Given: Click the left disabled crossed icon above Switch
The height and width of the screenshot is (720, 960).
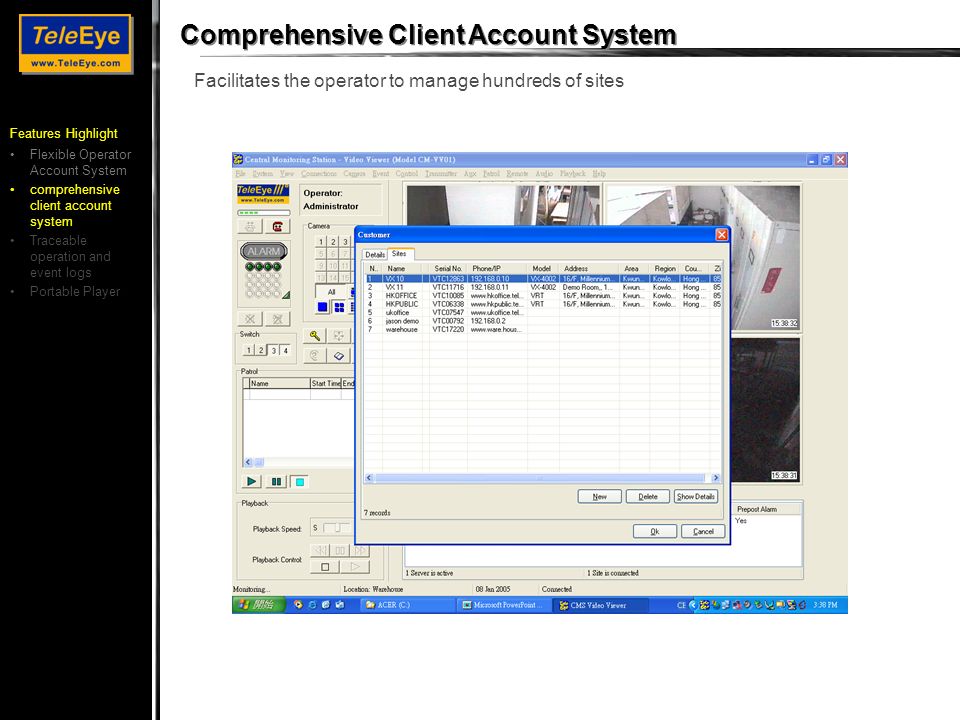Looking at the screenshot, I should coord(250,319).
